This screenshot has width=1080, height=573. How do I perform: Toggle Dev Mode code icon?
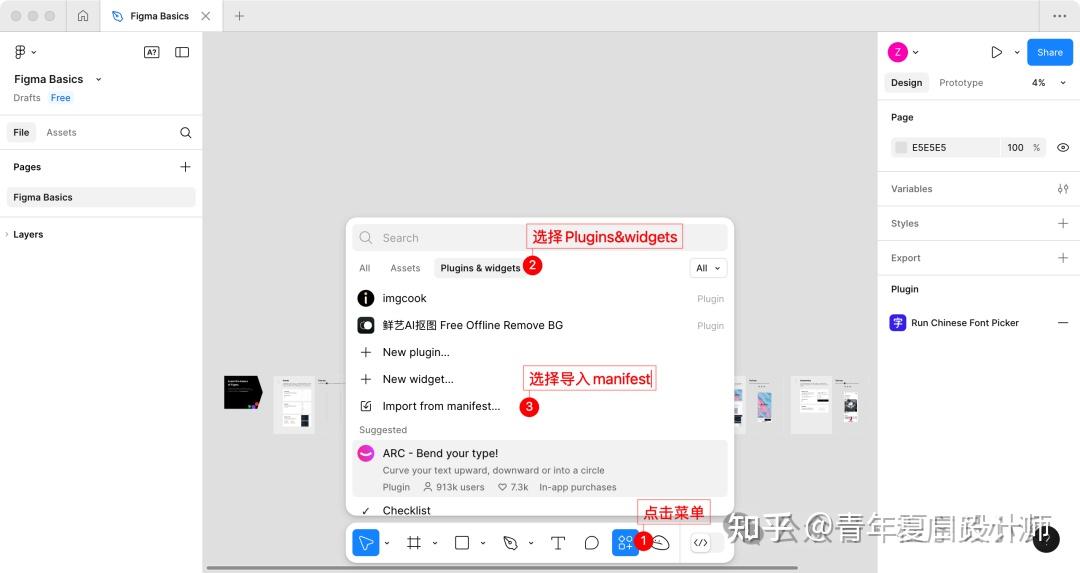[x=700, y=543]
